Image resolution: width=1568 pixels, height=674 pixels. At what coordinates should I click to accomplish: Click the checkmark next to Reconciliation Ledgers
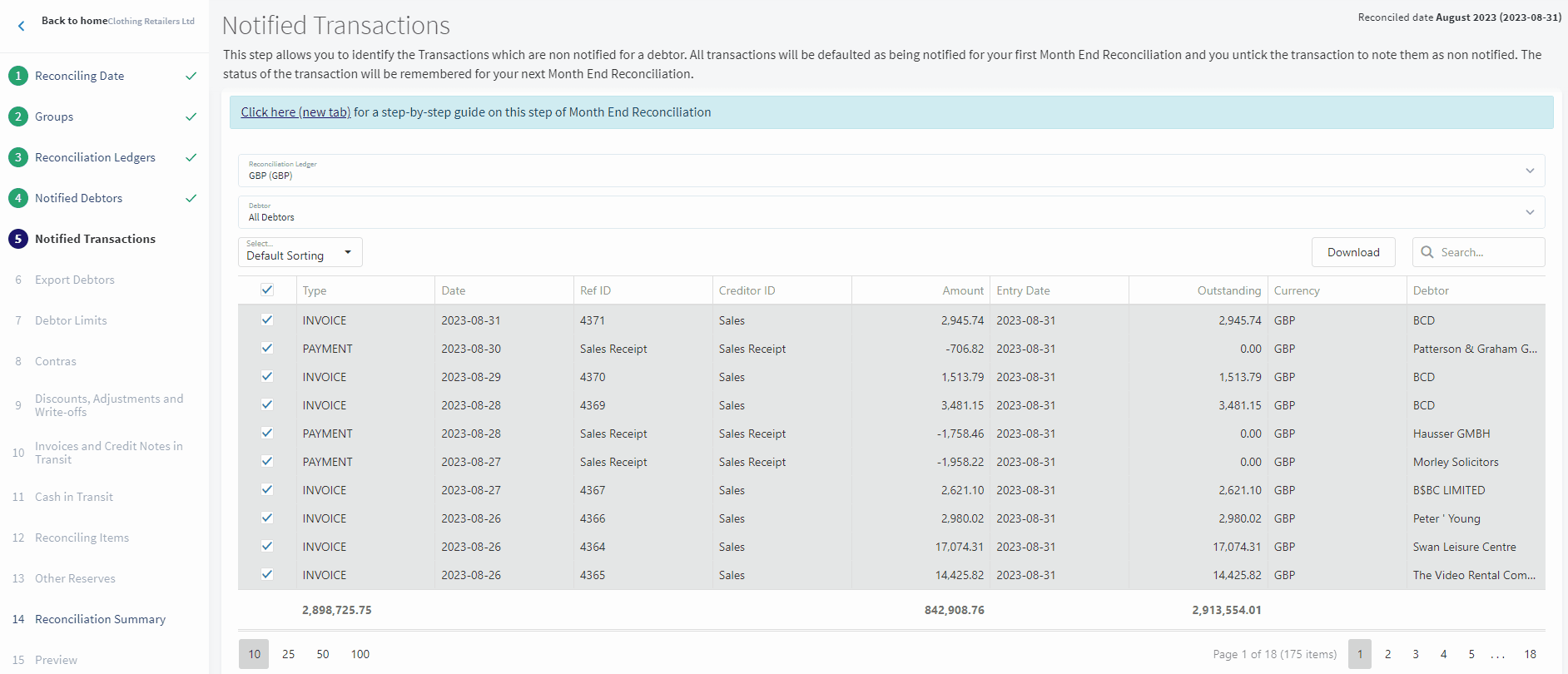[191, 157]
